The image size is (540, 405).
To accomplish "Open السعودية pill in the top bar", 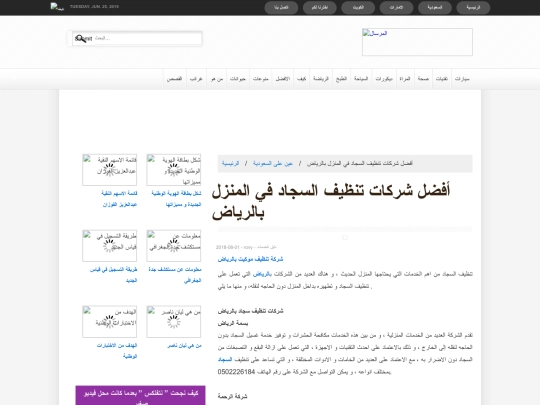I will (435, 8).
